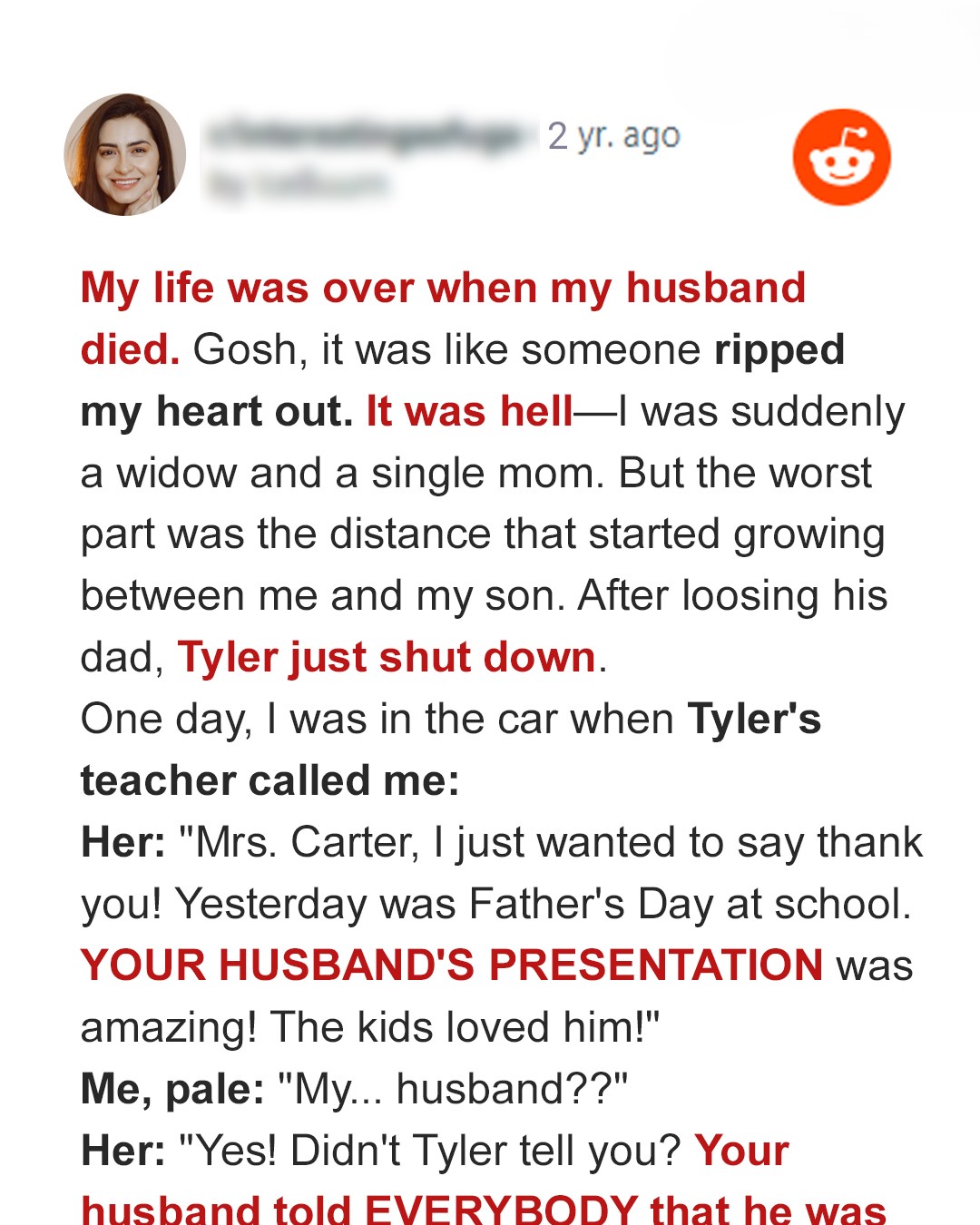980x1225 pixels.
Task: Click bold text "my heart out."
Action: click(x=216, y=412)
